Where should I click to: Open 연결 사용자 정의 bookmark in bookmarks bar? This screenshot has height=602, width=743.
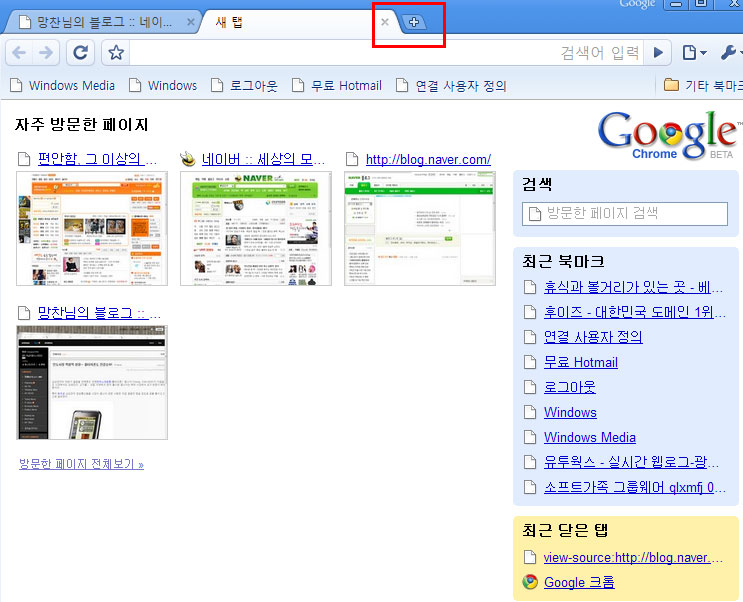tap(452, 85)
